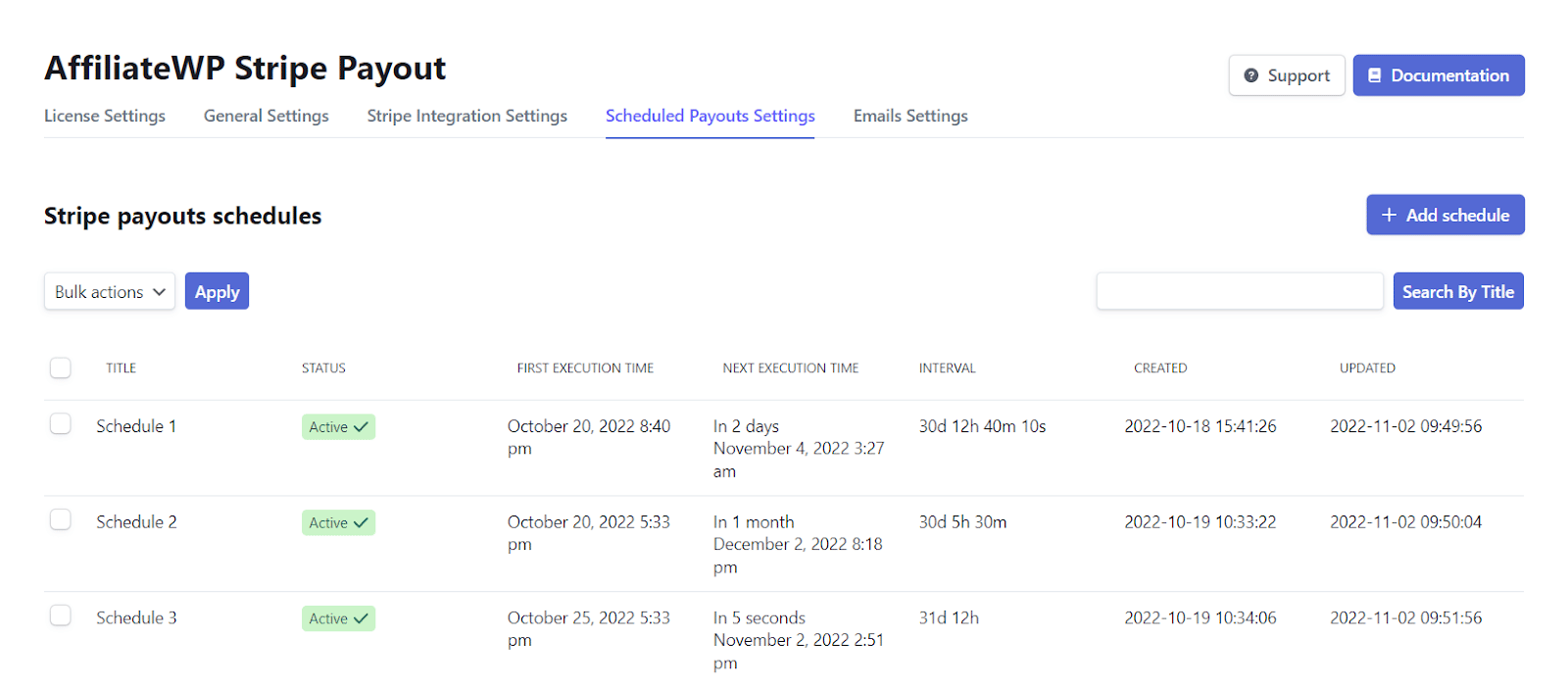Click the interval value 30d 12h 40m 10s
The width and height of the screenshot is (1568, 687).
click(982, 426)
